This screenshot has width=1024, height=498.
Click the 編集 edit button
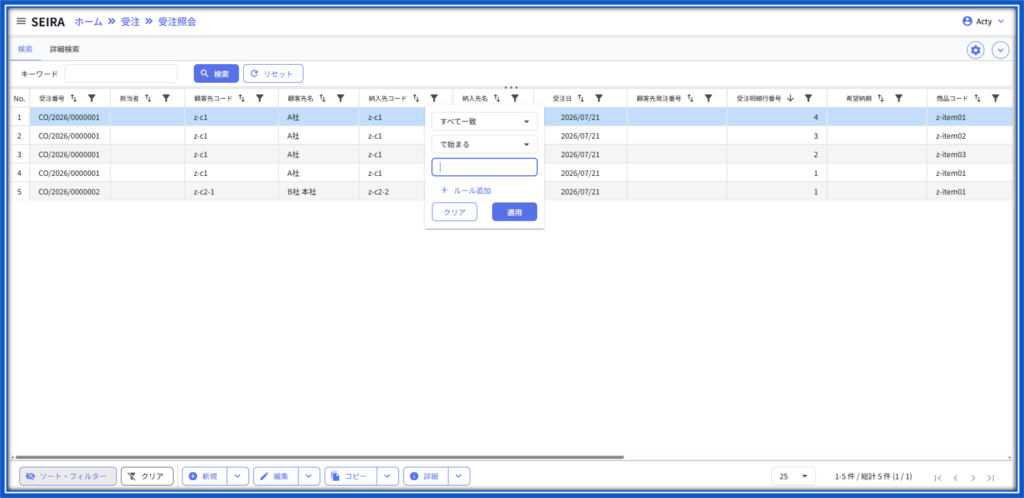276,476
